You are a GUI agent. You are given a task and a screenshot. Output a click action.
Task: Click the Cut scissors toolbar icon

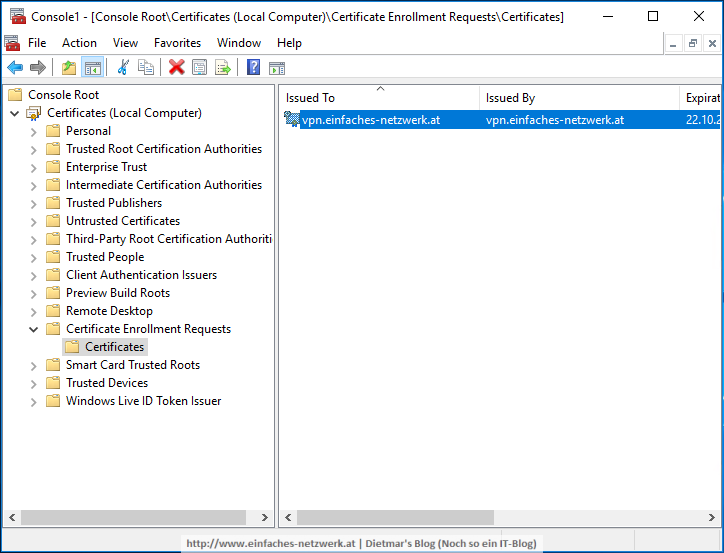[x=123, y=67]
